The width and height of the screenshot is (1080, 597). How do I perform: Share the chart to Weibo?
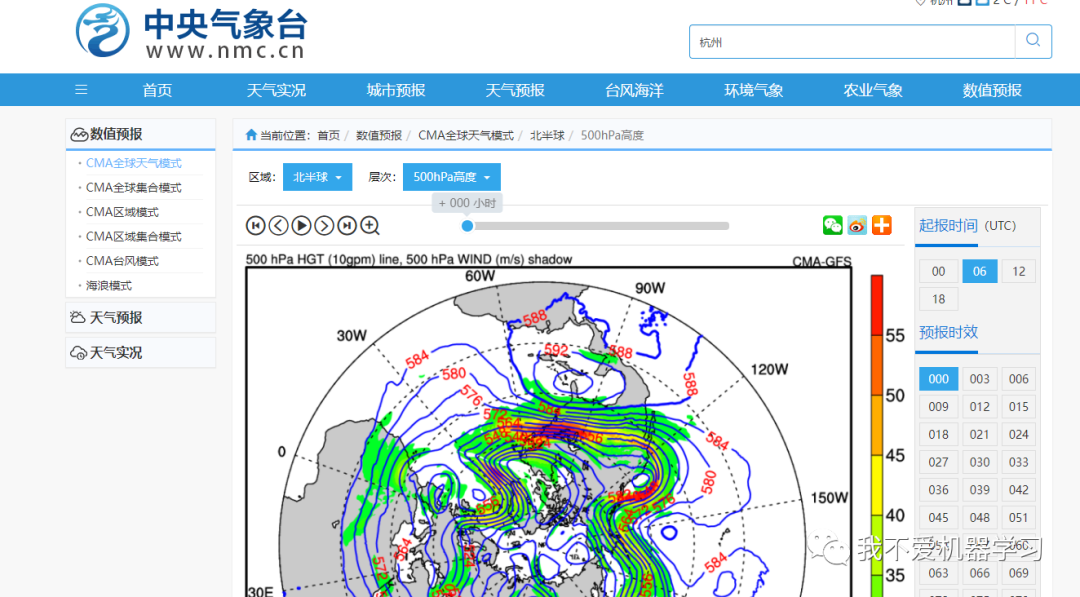tap(857, 225)
